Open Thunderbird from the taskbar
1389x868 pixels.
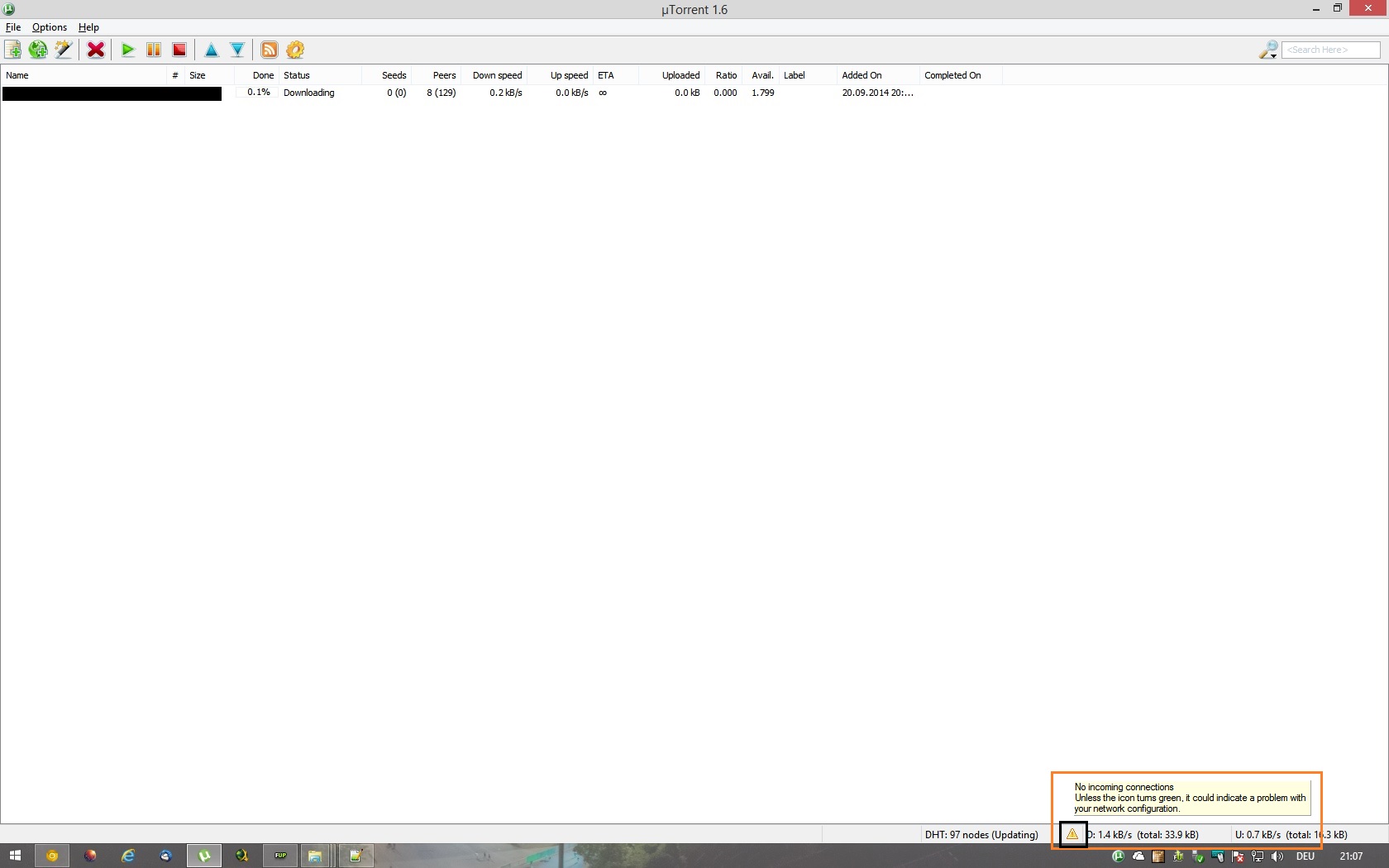[x=166, y=856]
